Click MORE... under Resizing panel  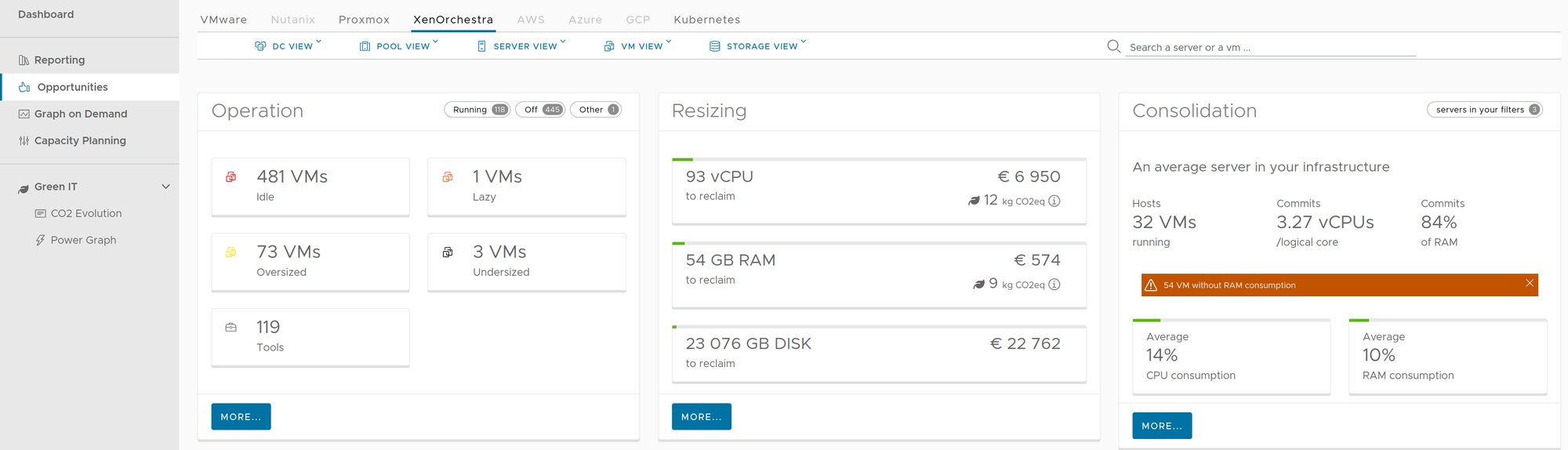701,416
